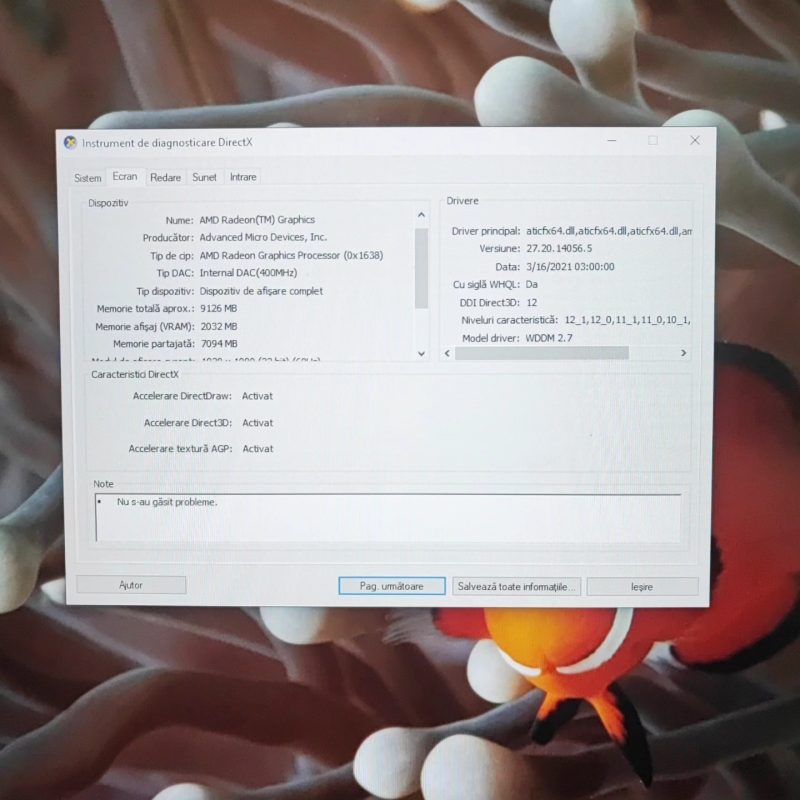800x800 pixels.
Task: Select the Ecran tab
Action: pos(125,177)
